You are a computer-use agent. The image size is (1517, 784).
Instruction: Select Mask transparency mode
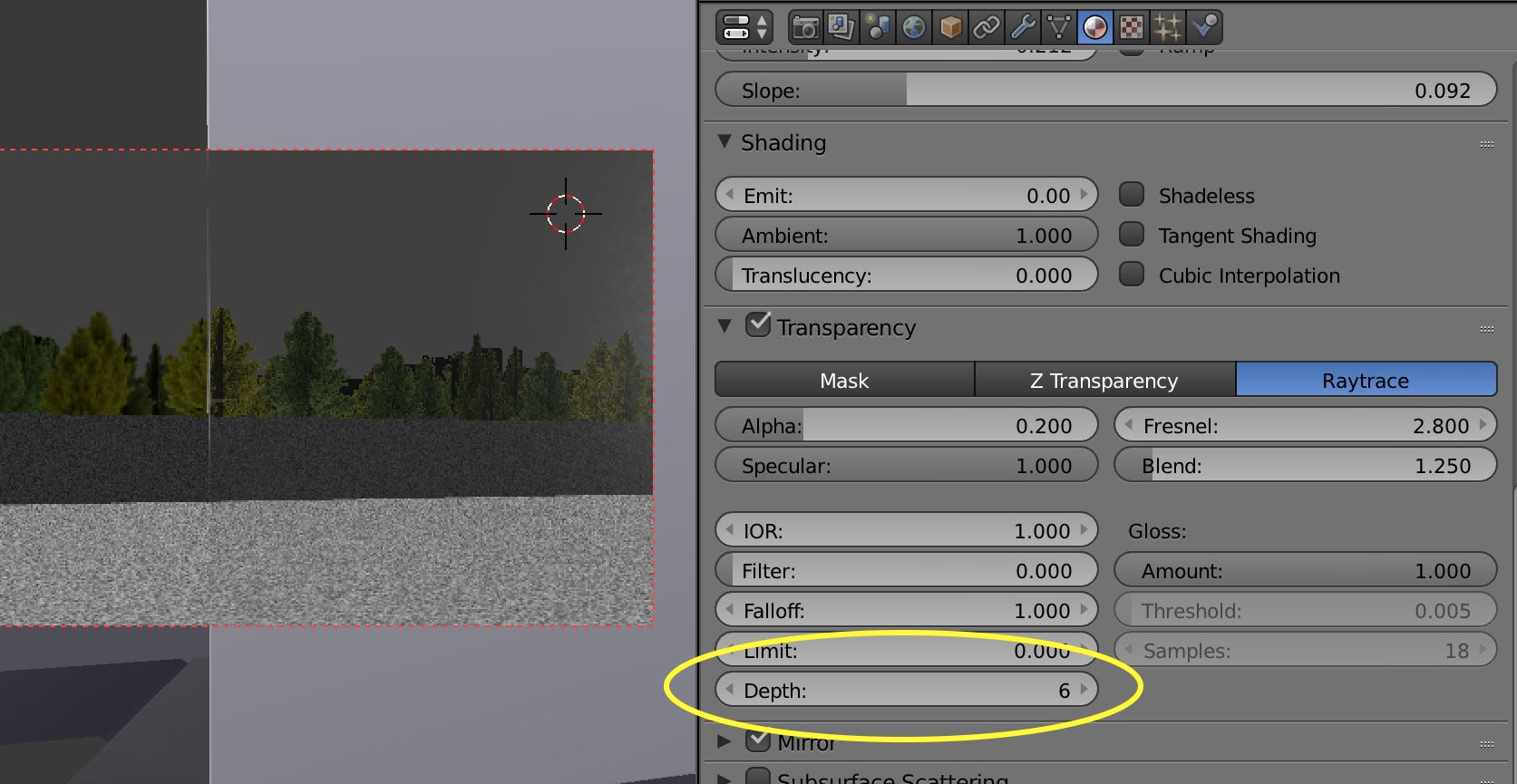pos(845,380)
